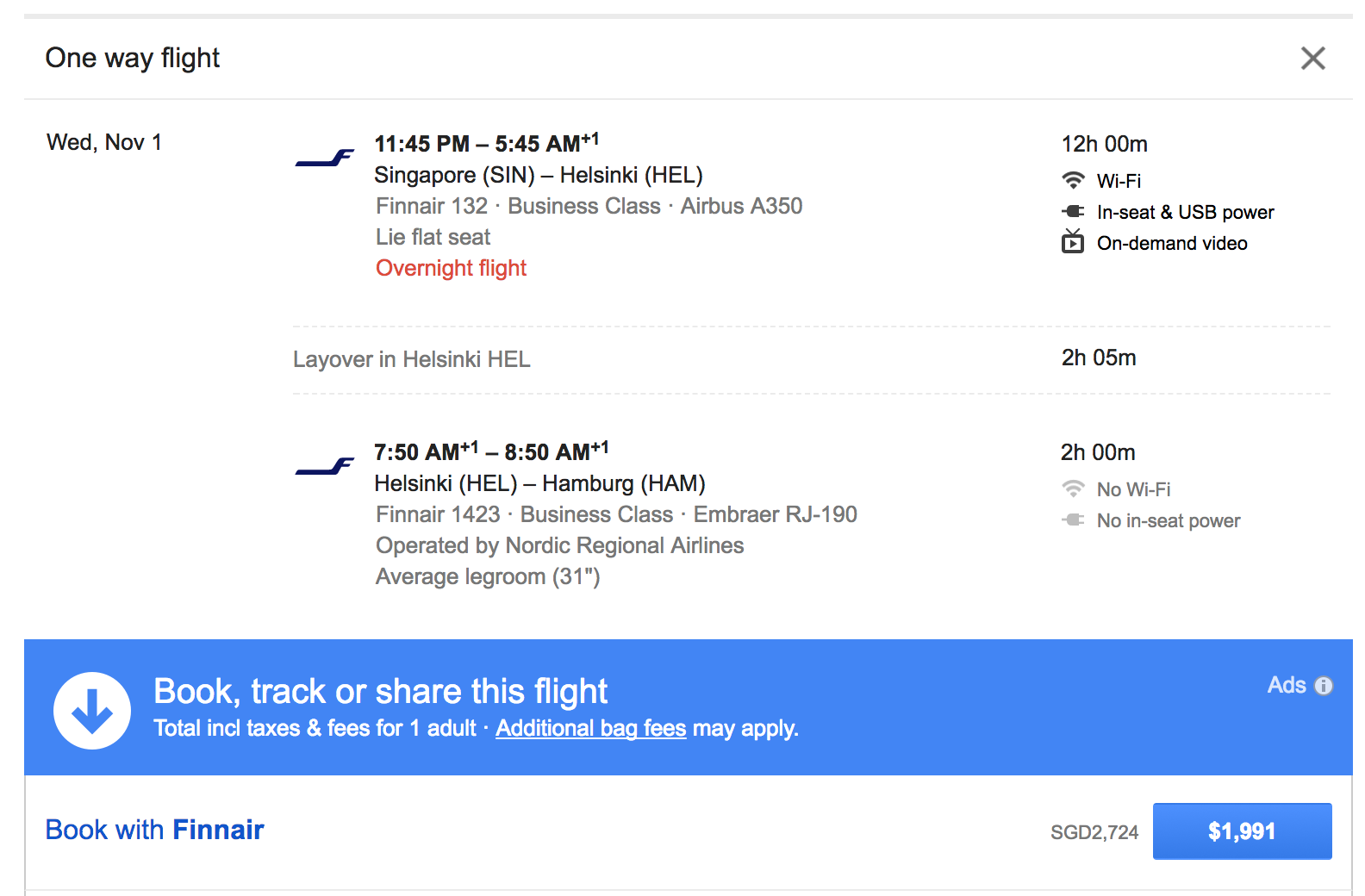Click the blue download arrow circle icon
The width and height of the screenshot is (1365, 896).
click(92, 711)
